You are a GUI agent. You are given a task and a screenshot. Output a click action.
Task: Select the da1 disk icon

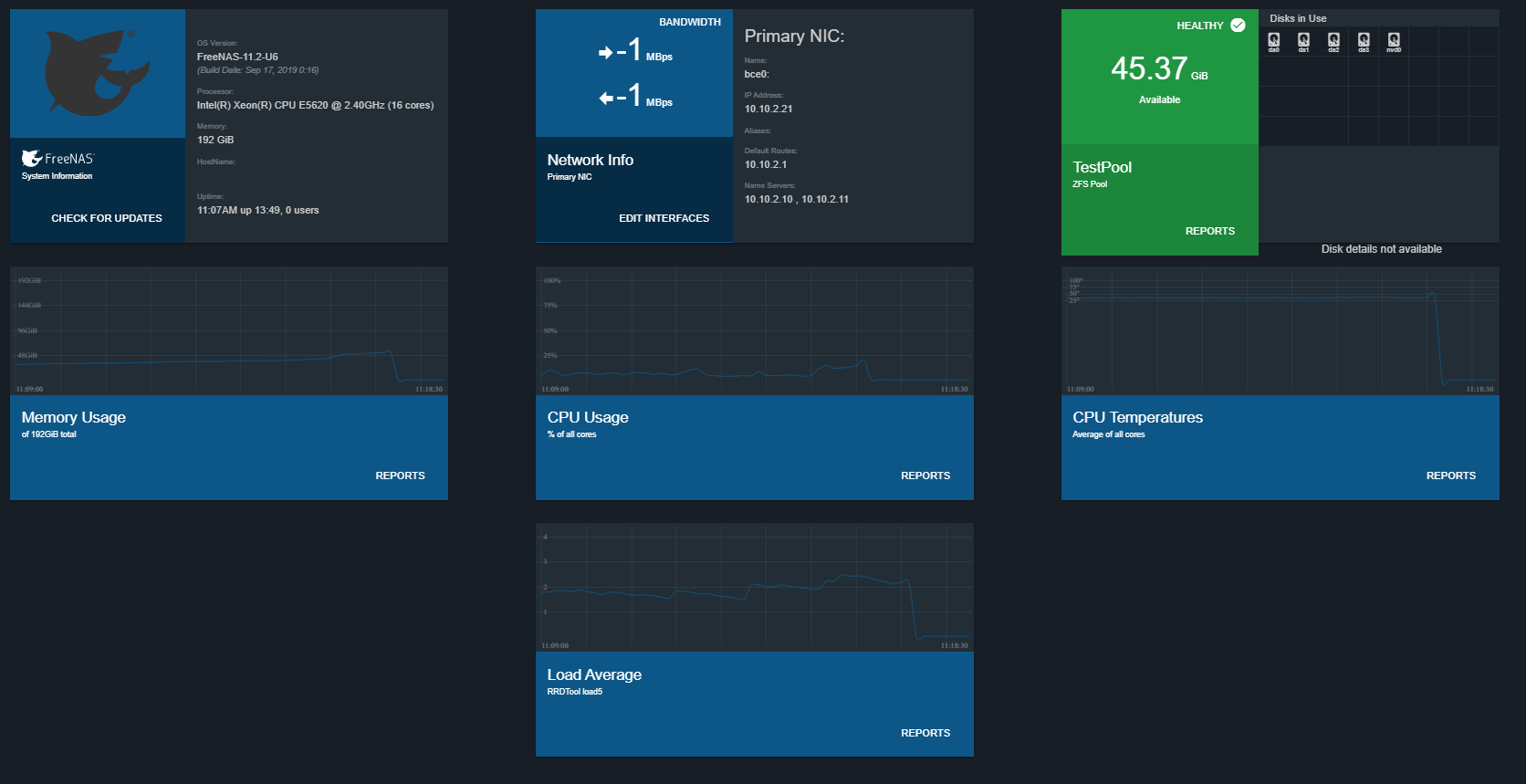coord(1303,40)
